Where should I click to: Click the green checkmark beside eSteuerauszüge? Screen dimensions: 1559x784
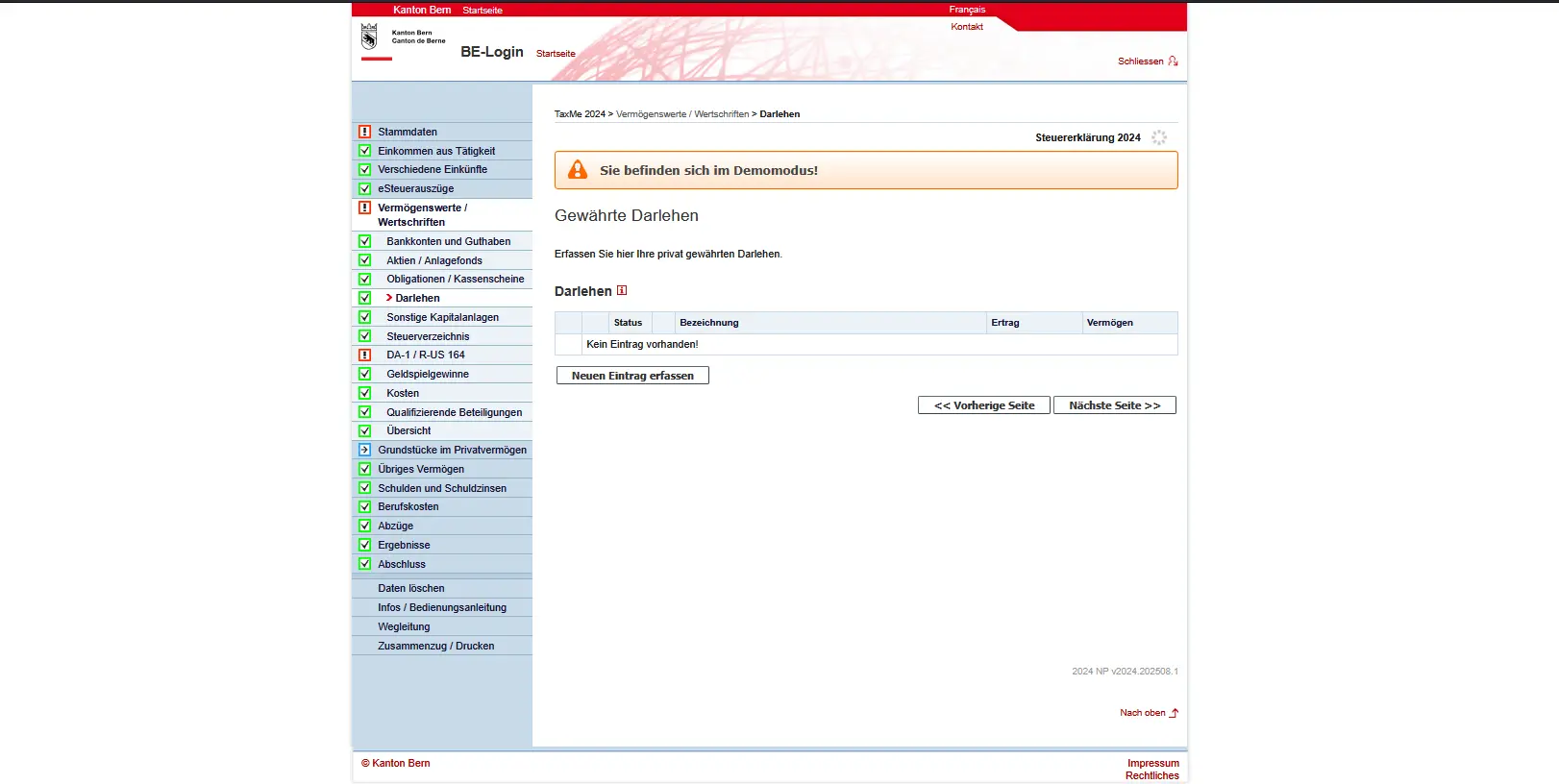point(364,188)
